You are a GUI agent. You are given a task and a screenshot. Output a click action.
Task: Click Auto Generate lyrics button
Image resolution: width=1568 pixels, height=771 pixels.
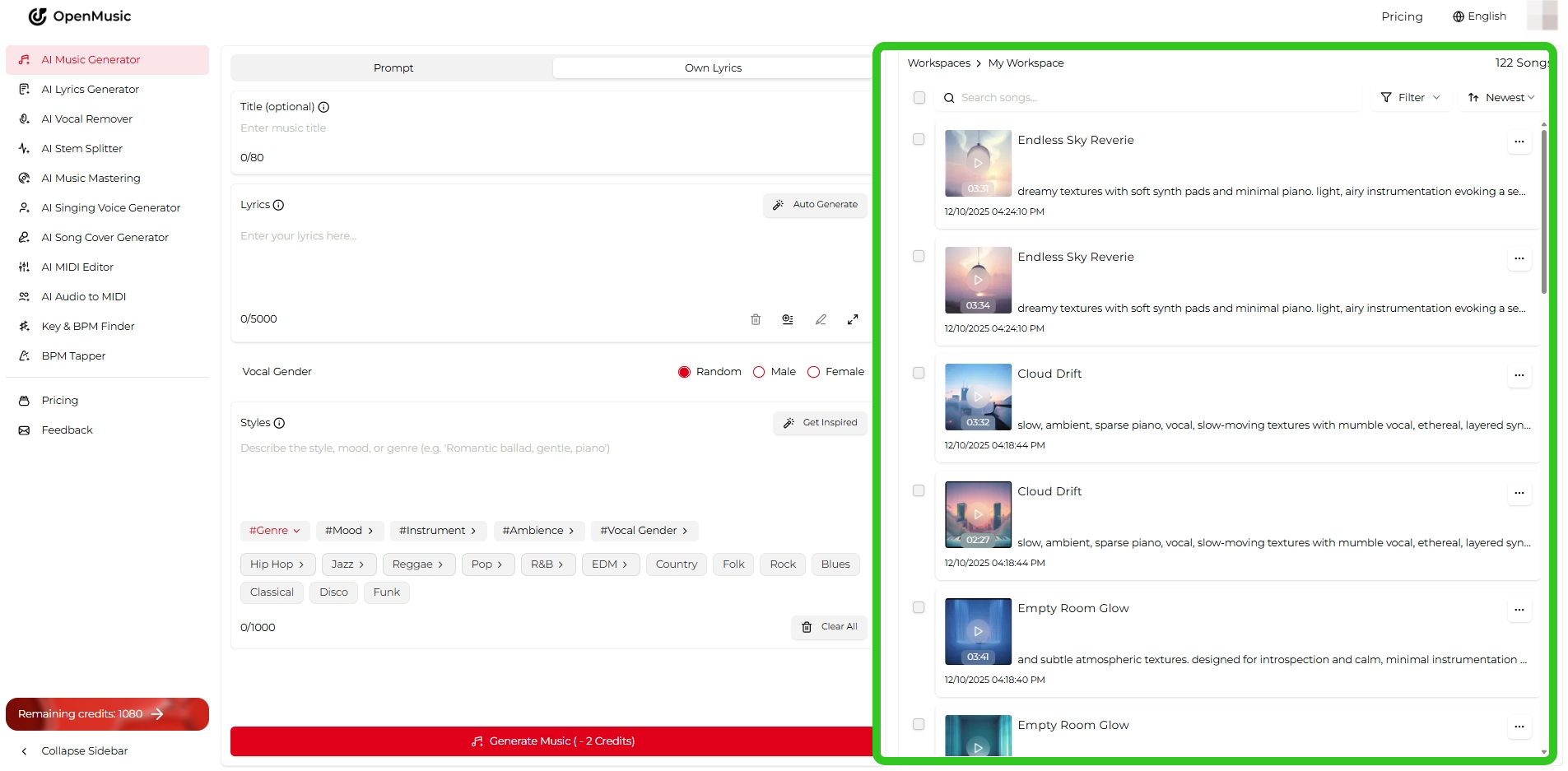(815, 205)
